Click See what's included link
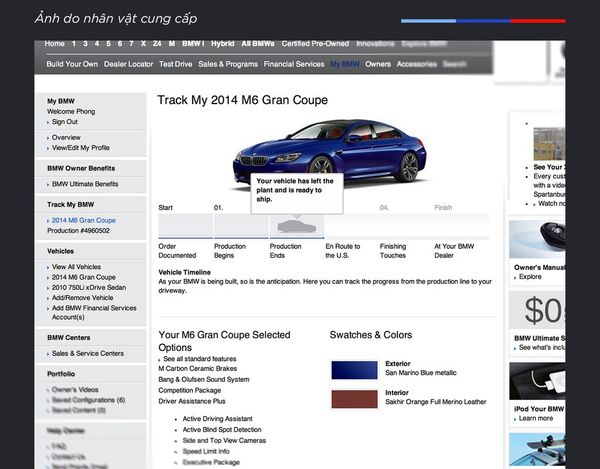The image size is (600, 469). point(542,348)
